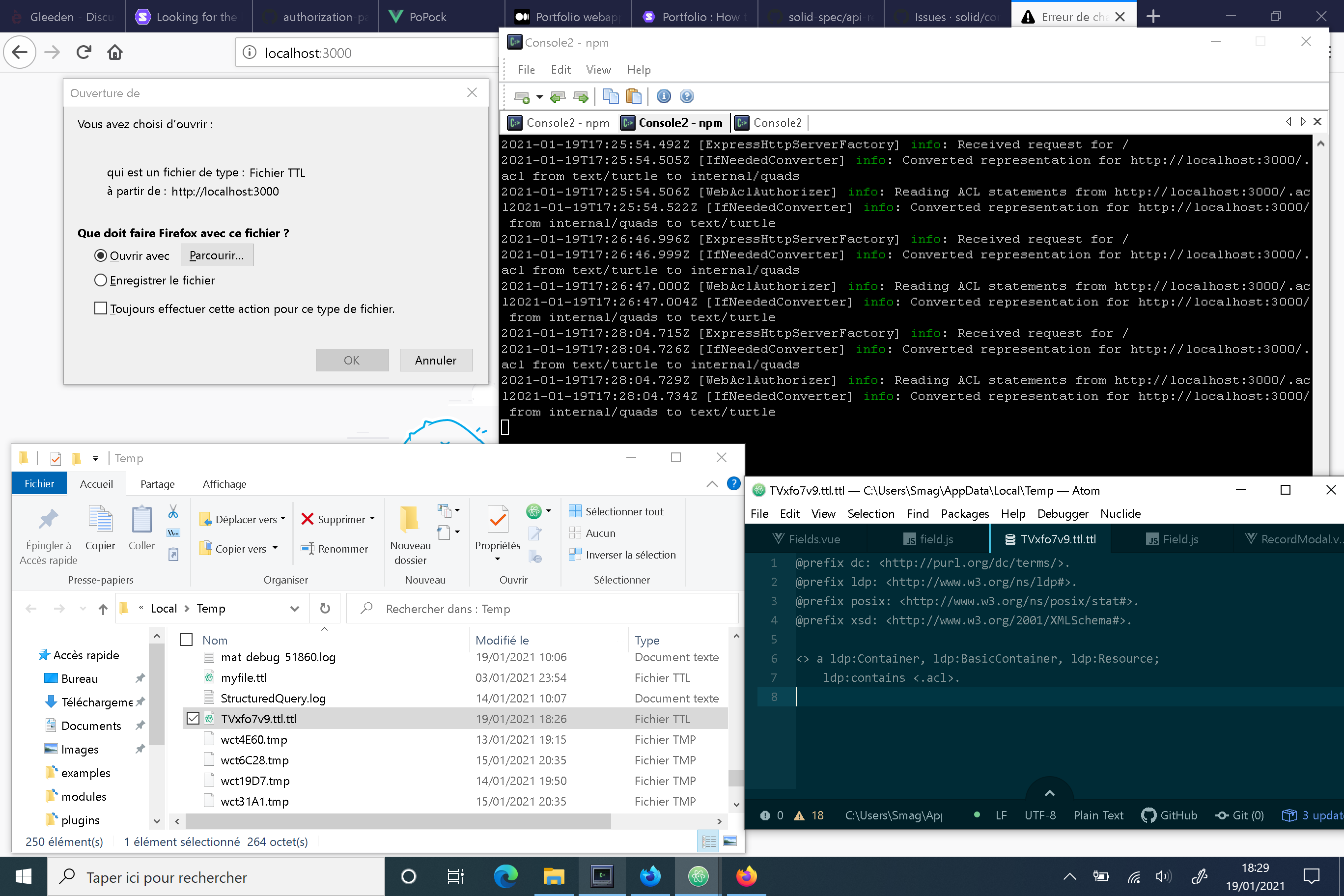Click the Parcourir... button in Firefox dialog
This screenshot has width=1344, height=896.
point(217,255)
